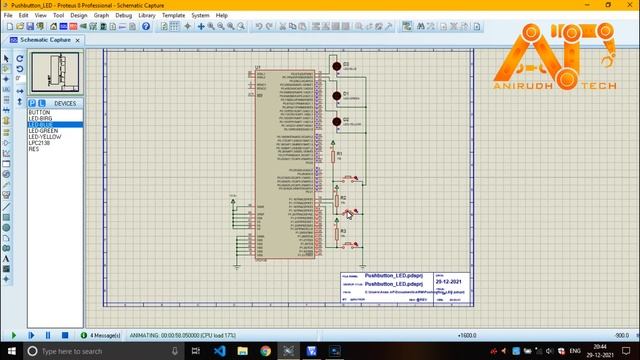This screenshot has width=640, height=360.
Task: Click the Y-Mirror vertical flip icon
Action: pos(20,101)
